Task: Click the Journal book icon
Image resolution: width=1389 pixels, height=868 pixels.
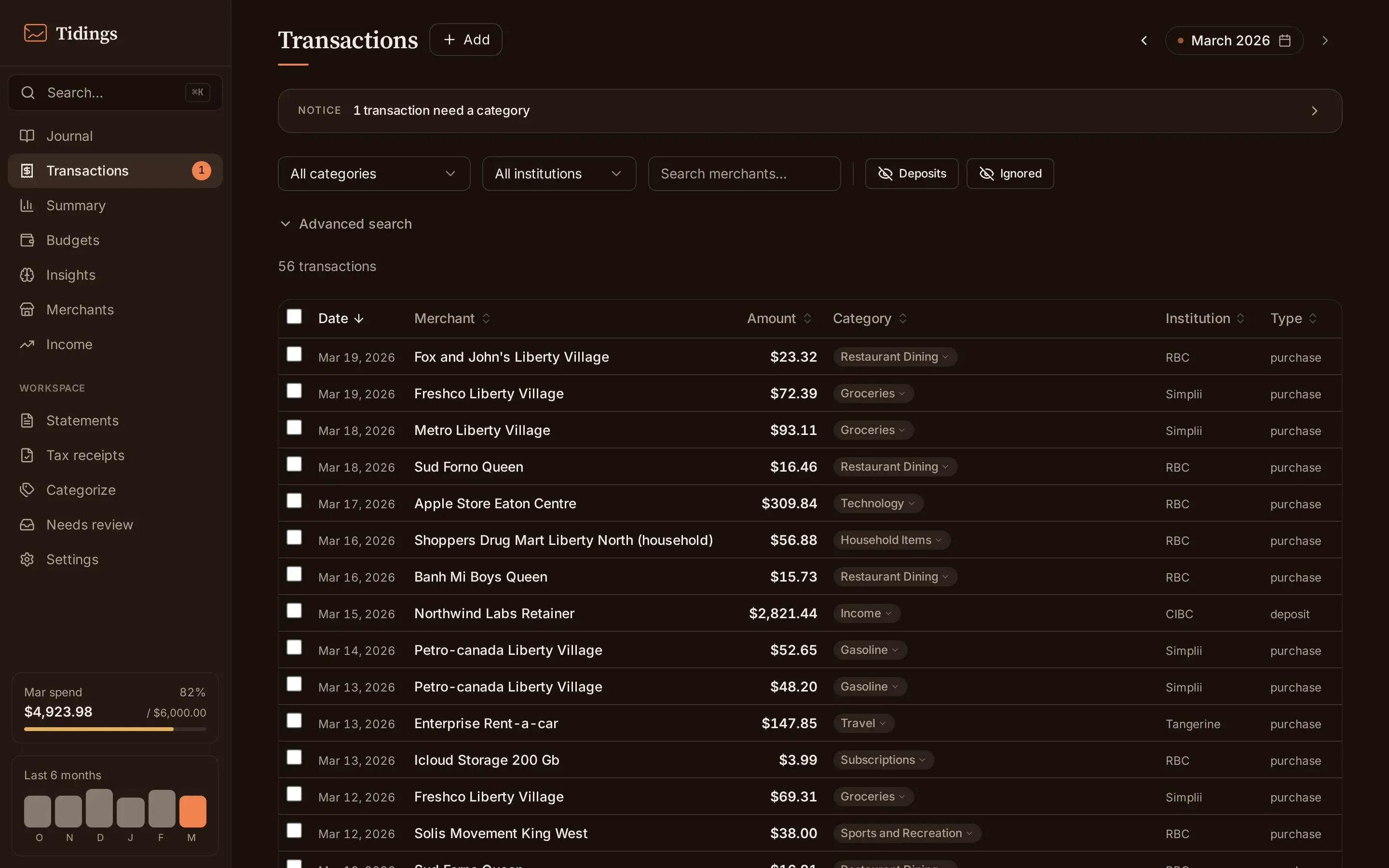Action: [x=27, y=136]
